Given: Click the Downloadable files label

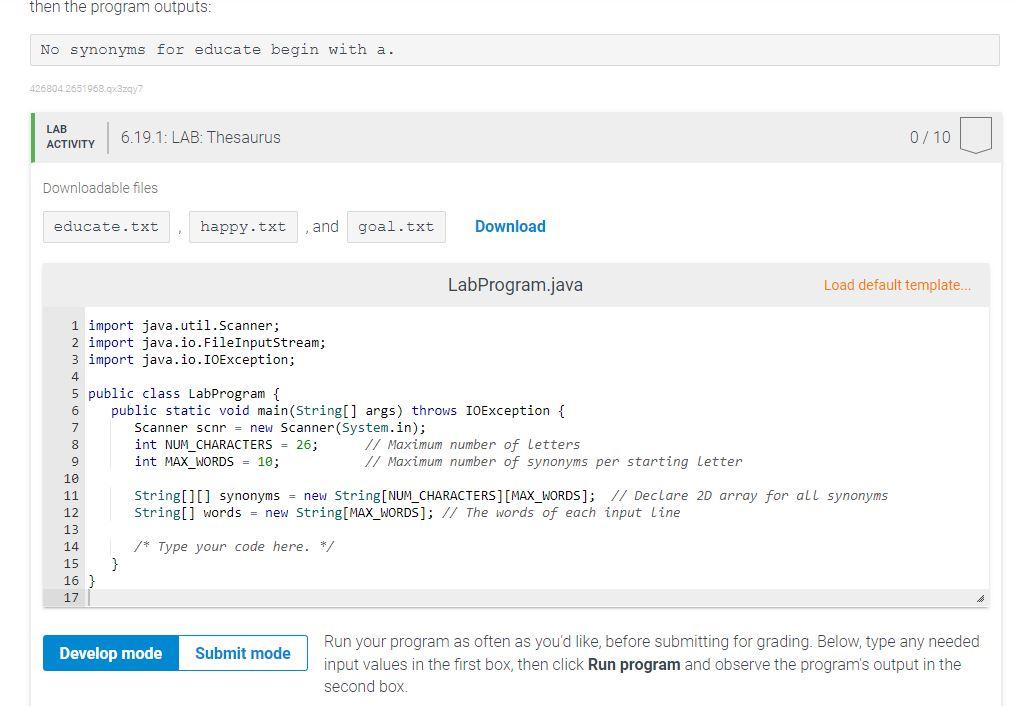Looking at the screenshot, I should 100,188.
